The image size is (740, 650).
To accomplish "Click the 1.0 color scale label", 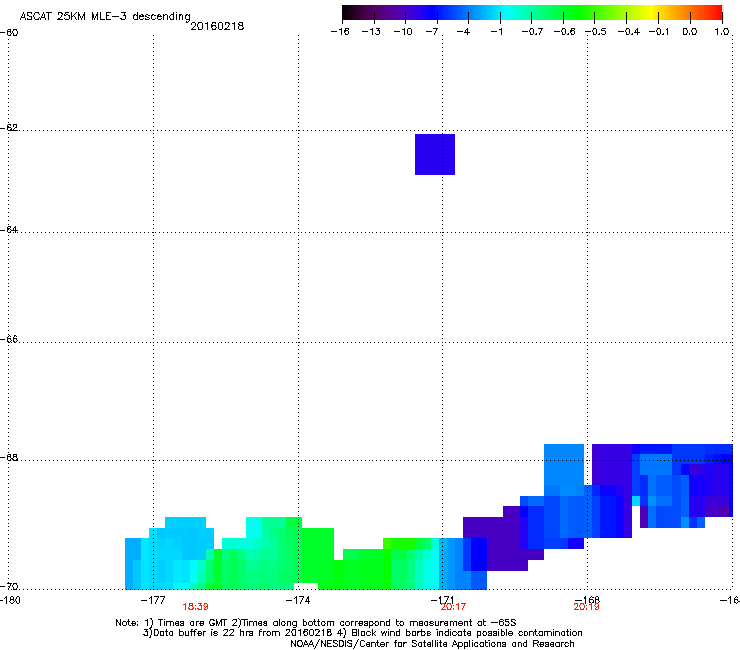I will click(722, 32).
